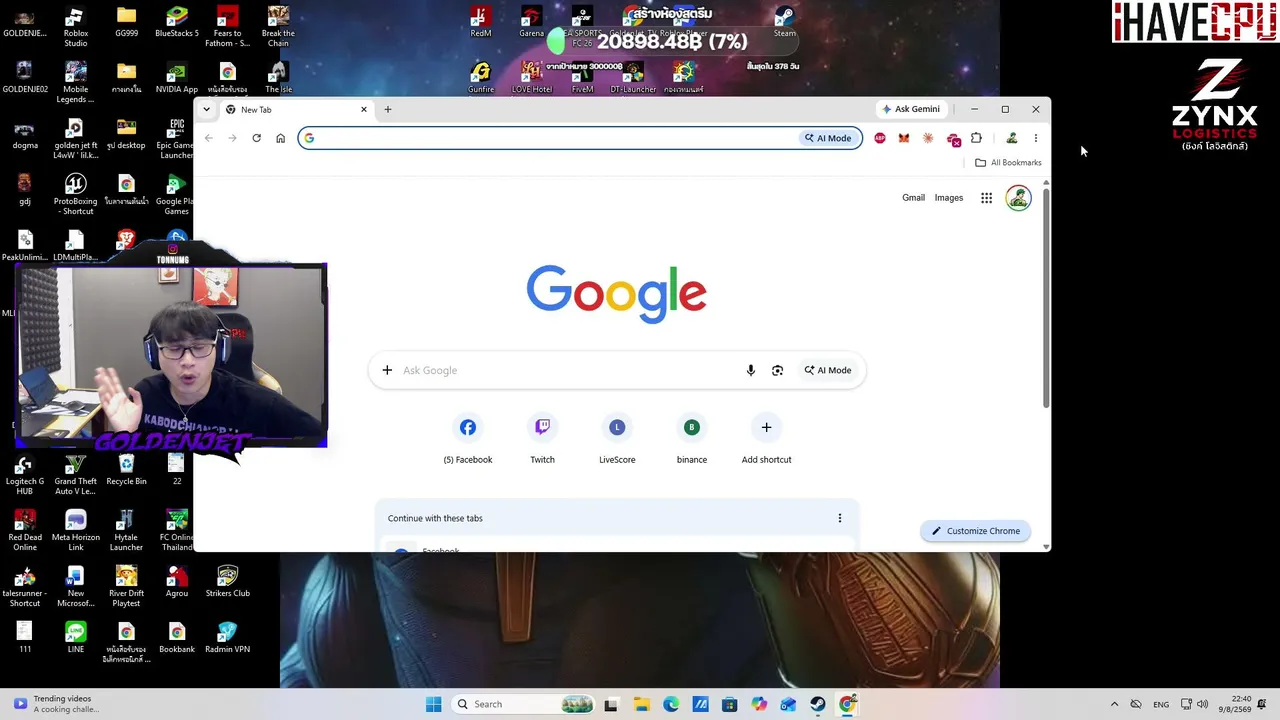This screenshot has height=720, width=1280.
Task: Open the Google apps grid
Action: pos(986,198)
